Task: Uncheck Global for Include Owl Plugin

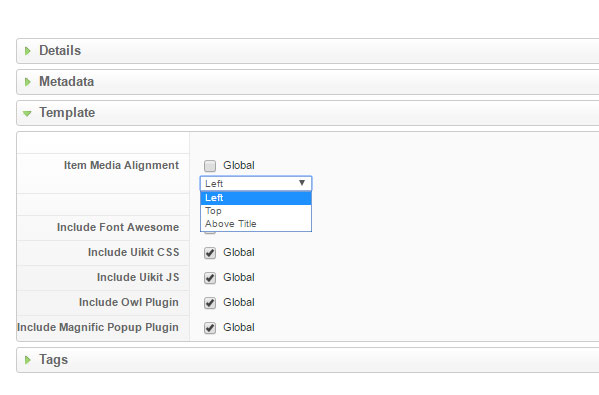Action: 210,303
